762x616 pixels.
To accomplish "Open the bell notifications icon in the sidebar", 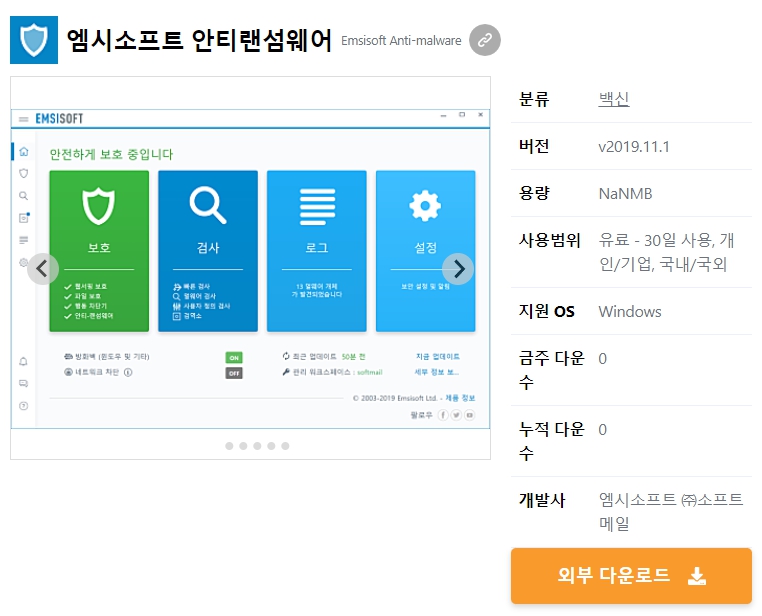I will [23, 361].
